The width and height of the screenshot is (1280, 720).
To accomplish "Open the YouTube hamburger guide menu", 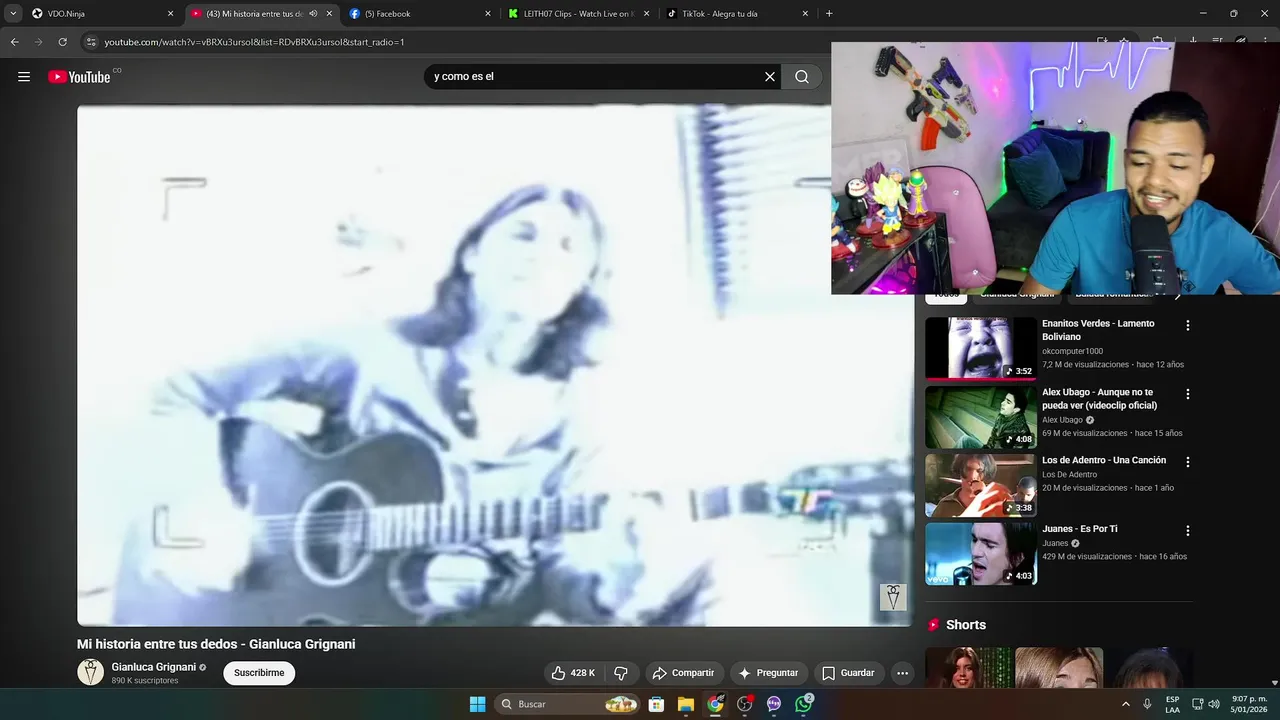I will [24, 77].
